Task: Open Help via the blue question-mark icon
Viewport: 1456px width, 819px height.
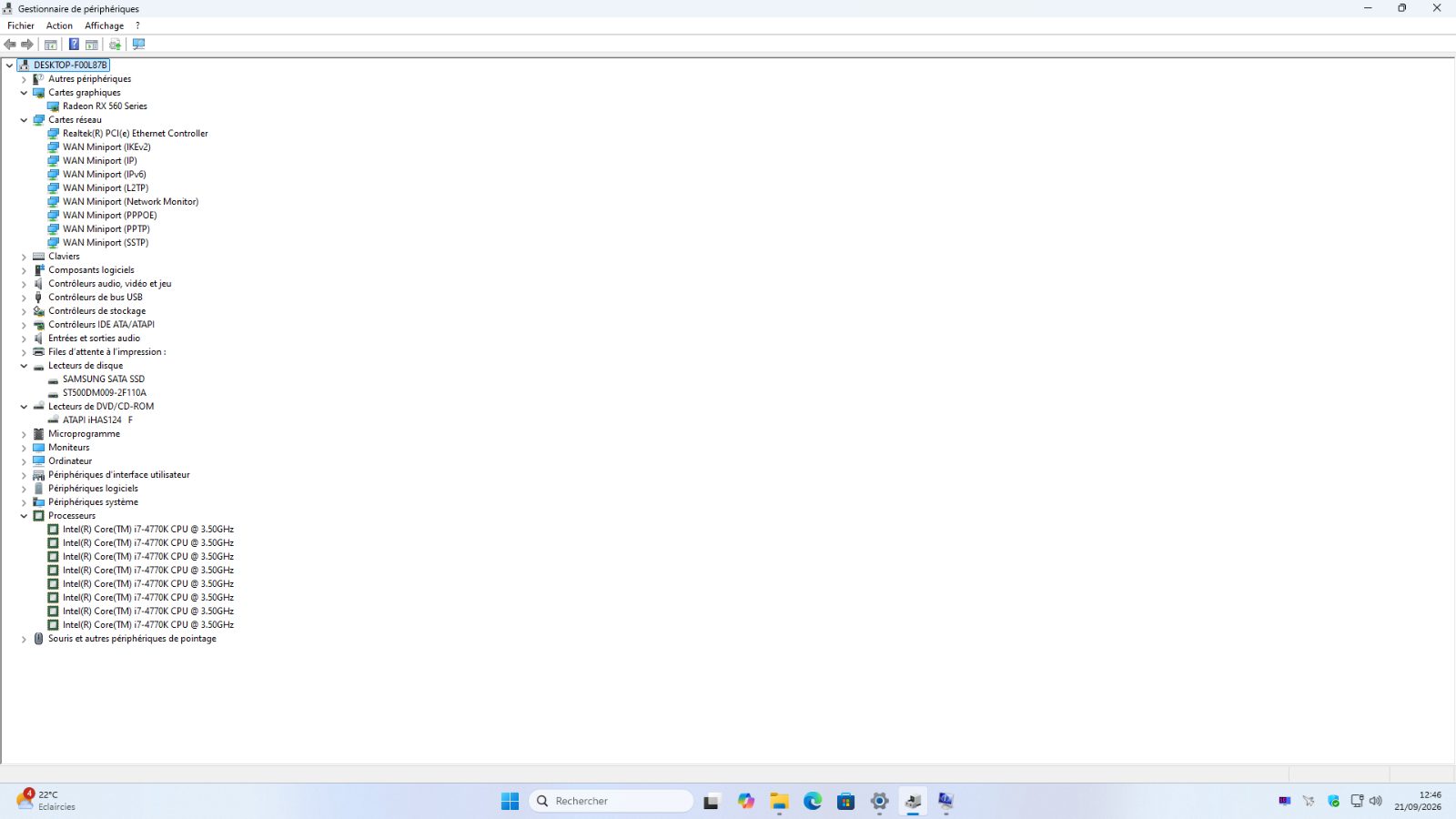Action: tap(74, 45)
